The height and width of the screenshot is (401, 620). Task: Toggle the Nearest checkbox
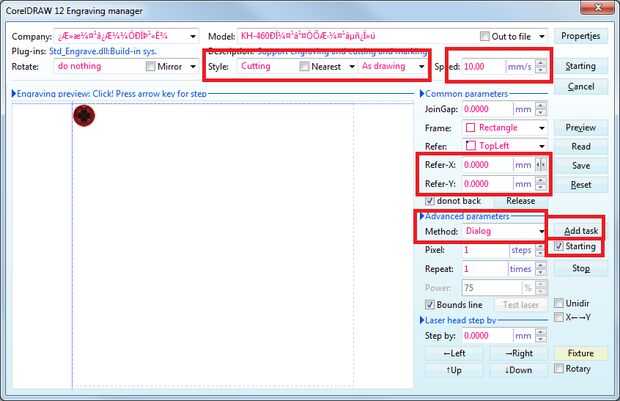(304, 66)
